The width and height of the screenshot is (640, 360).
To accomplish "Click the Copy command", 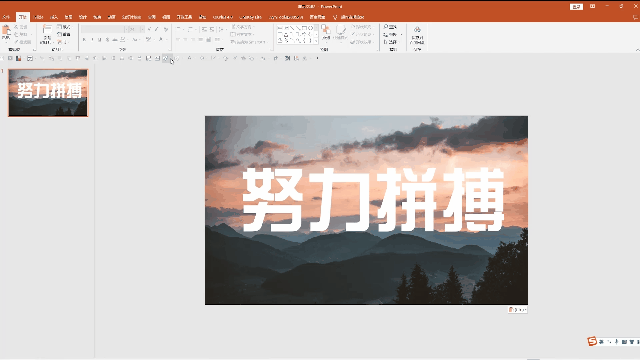I will (22, 34).
